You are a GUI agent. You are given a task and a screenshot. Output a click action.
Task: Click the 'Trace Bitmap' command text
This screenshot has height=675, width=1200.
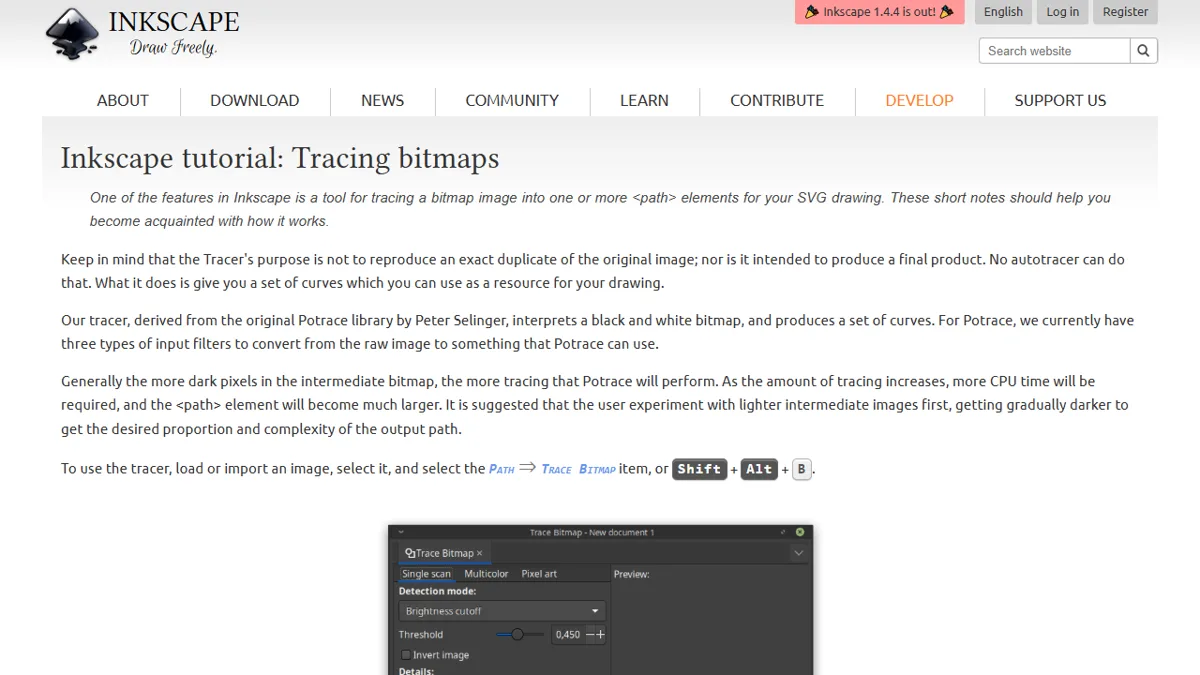tap(579, 469)
